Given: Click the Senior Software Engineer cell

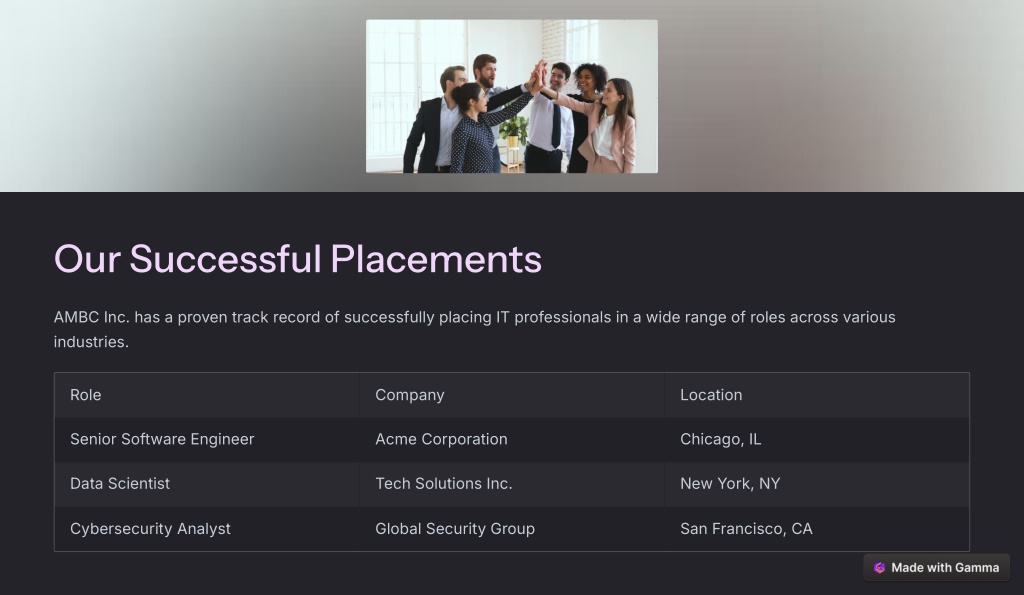Looking at the screenshot, I should 206,440.
